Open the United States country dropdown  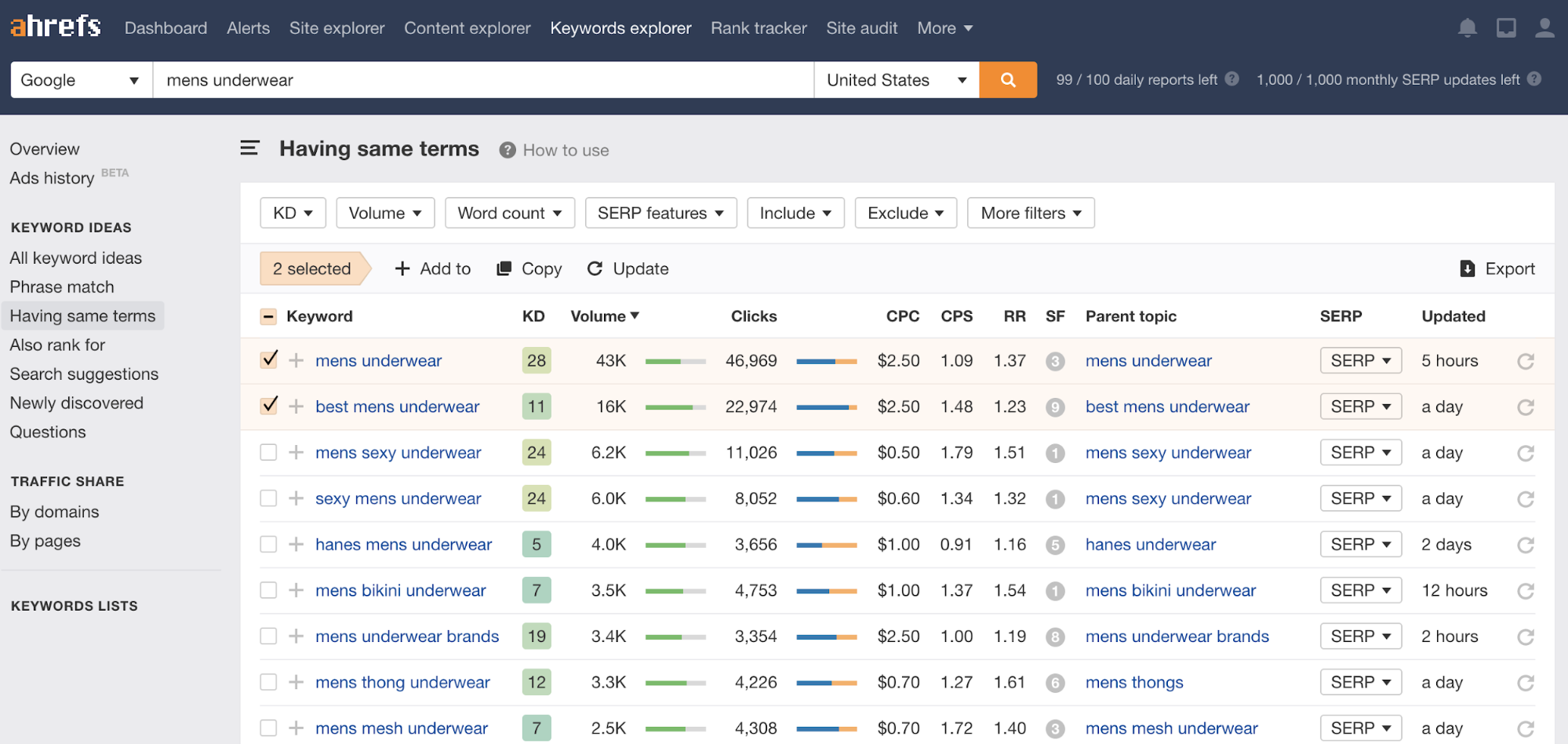[x=896, y=80]
